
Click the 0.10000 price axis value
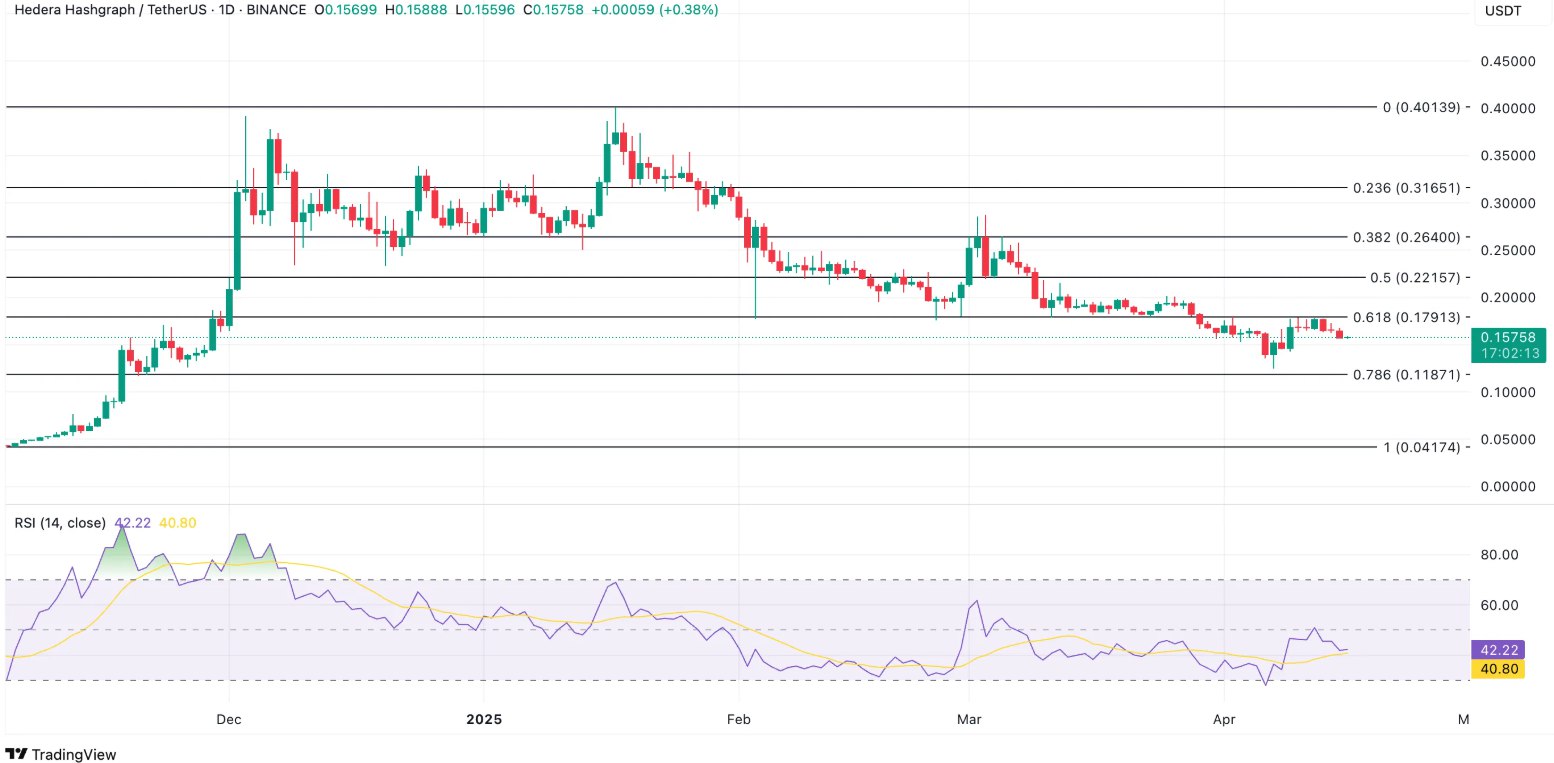pyautogui.click(x=1508, y=392)
